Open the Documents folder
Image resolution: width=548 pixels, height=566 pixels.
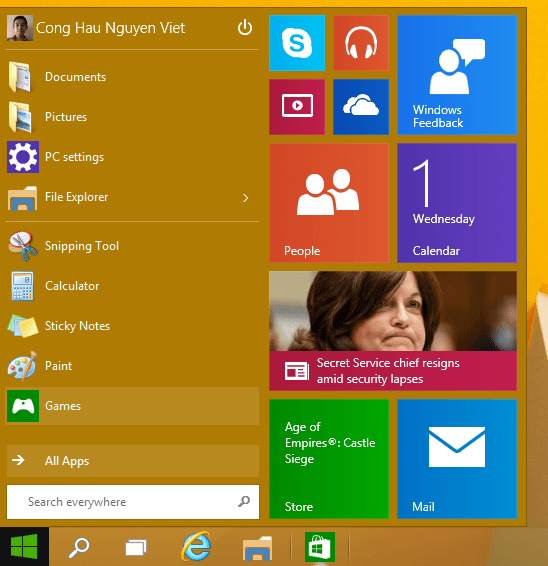coord(132,77)
